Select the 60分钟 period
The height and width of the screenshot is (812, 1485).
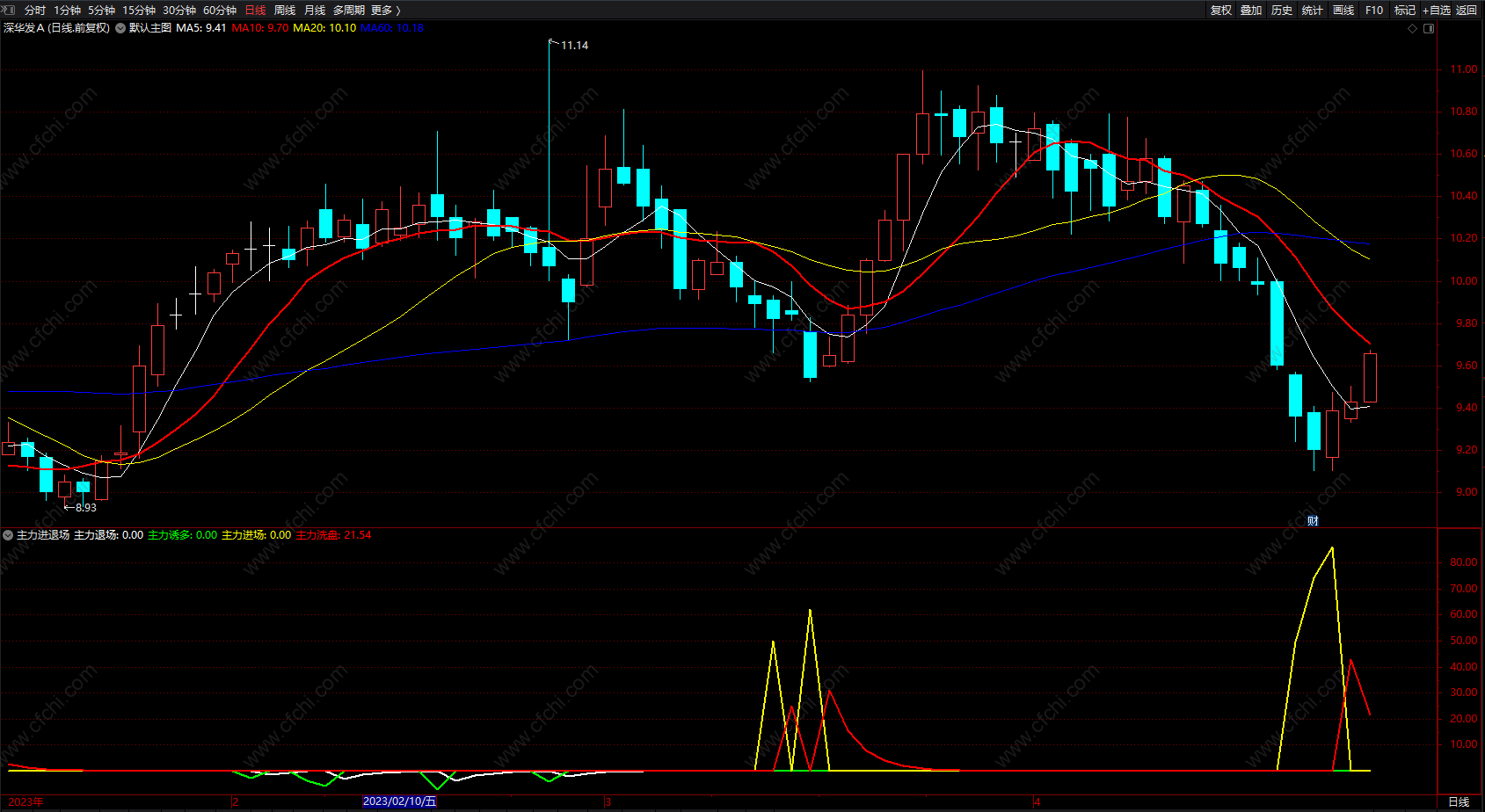tap(220, 11)
